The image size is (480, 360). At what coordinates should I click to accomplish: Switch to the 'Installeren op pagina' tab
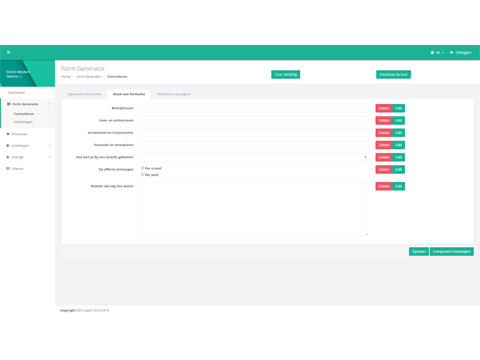coord(174,94)
